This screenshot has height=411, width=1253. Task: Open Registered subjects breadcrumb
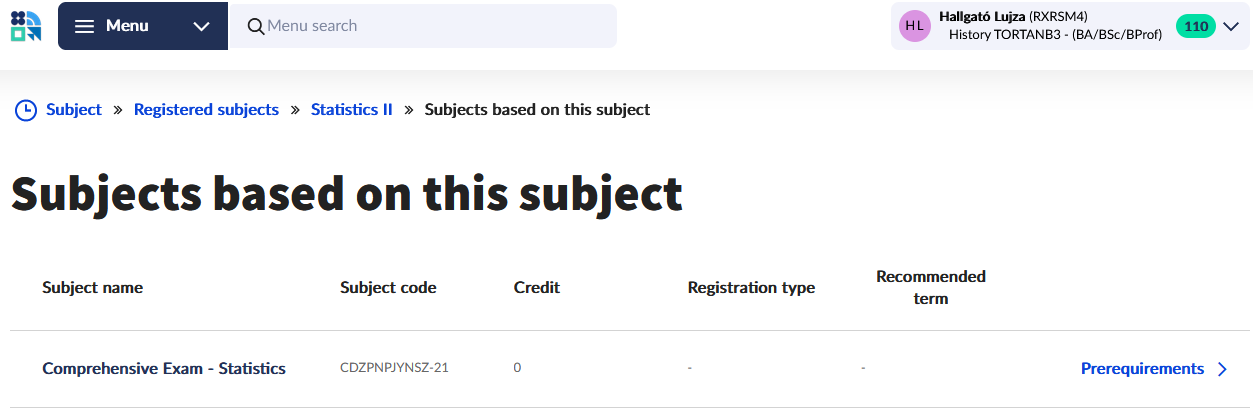[x=206, y=110]
